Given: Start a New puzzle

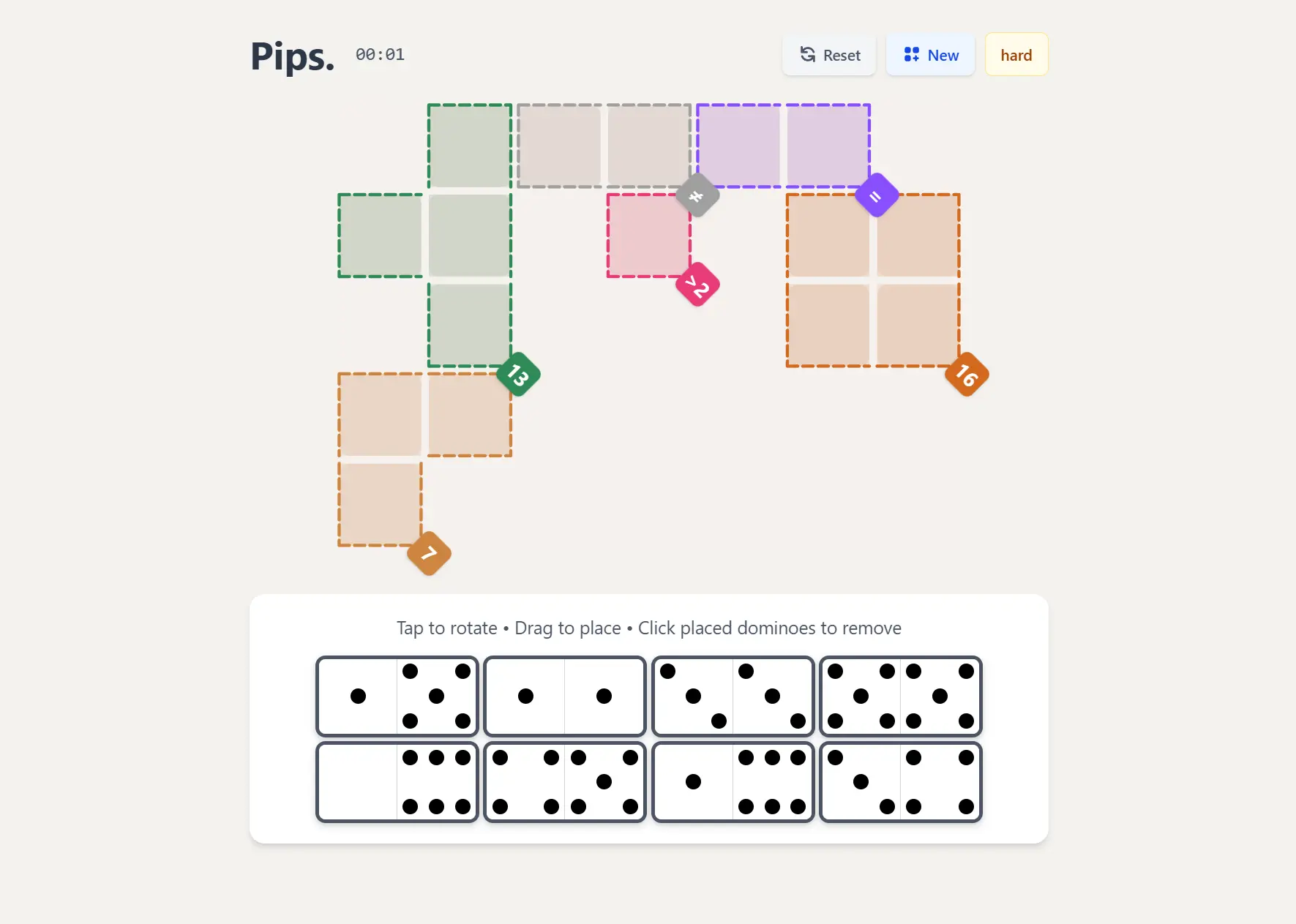Looking at the screenshot, I should click(x=930, y=54).
